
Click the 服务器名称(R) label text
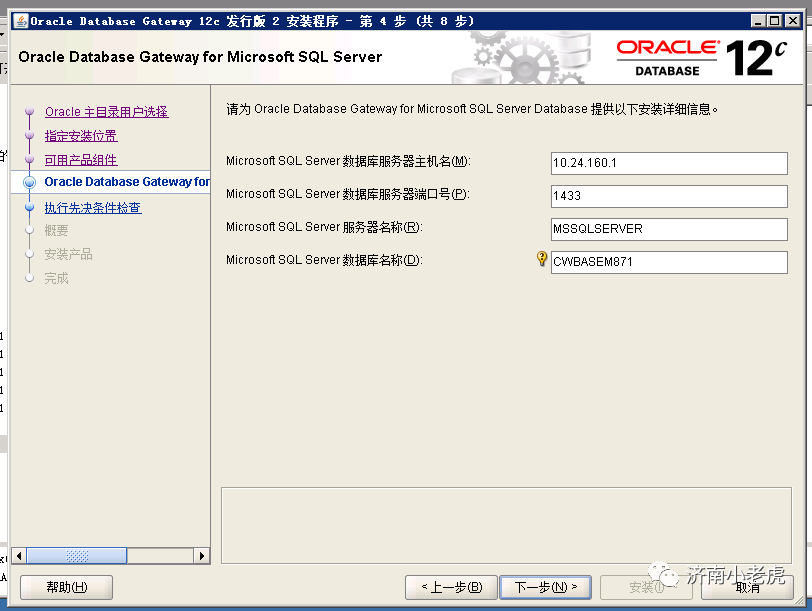(324, 227)
